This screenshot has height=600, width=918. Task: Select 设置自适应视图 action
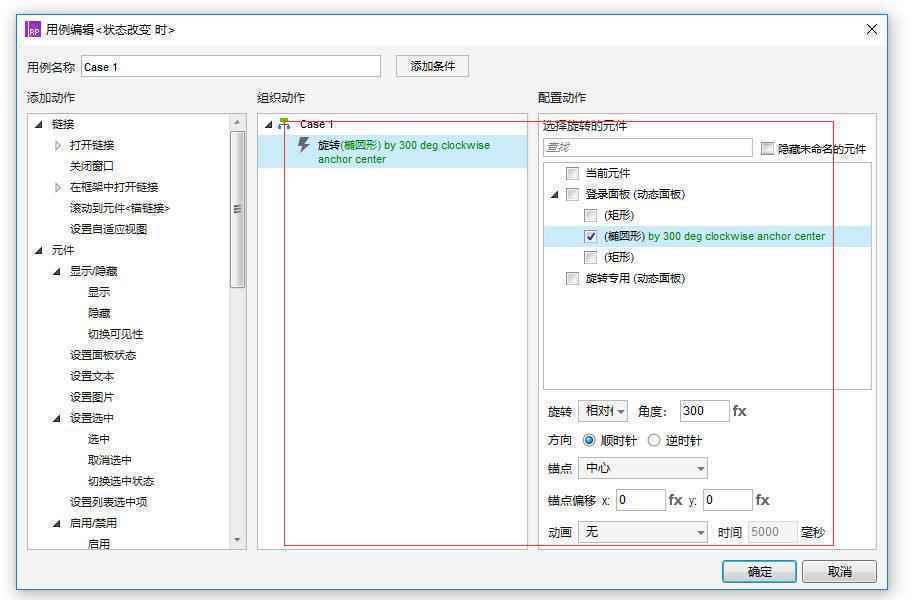[108, 229]
